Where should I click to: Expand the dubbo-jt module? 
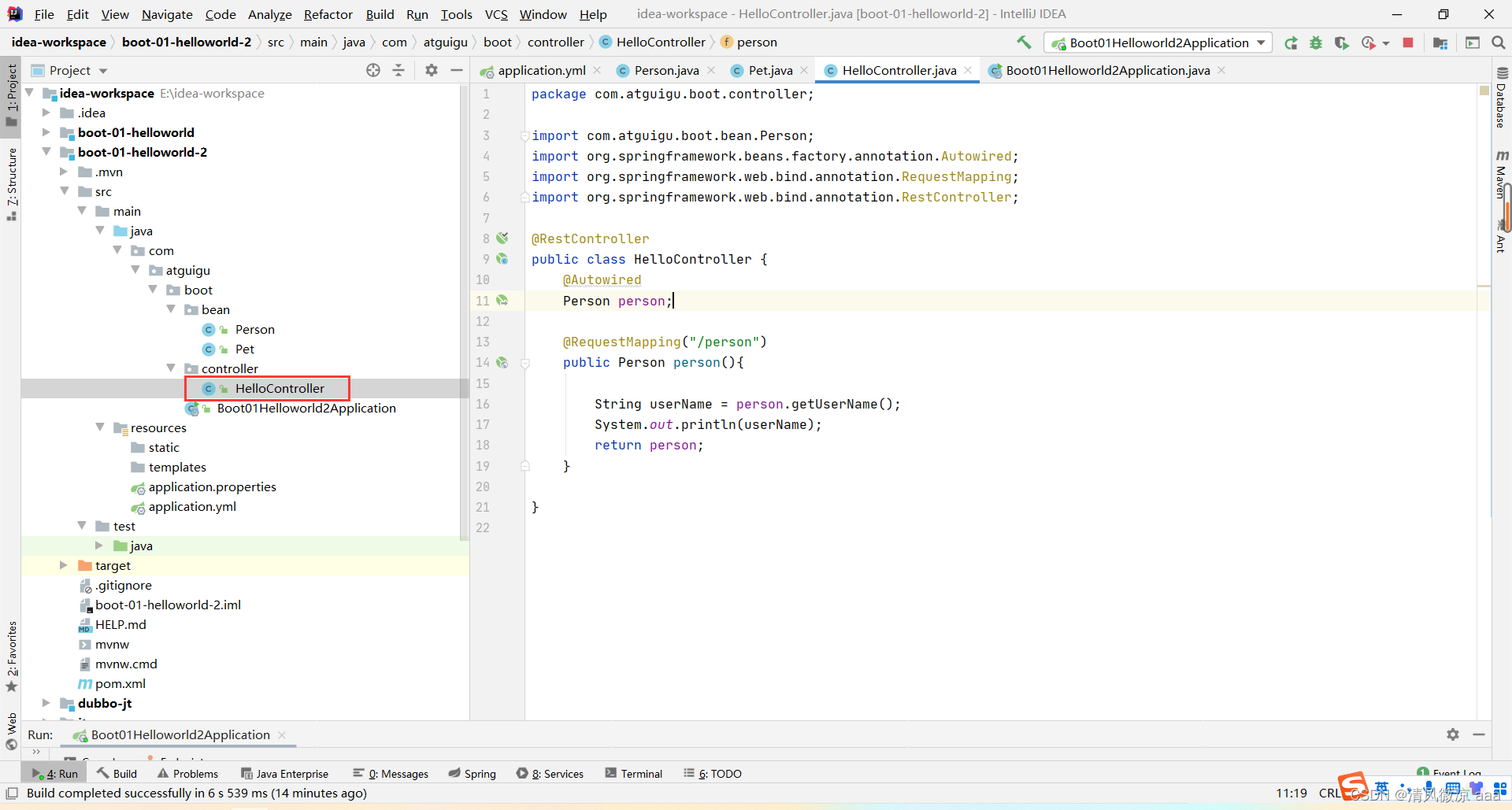tap(46, 703)
